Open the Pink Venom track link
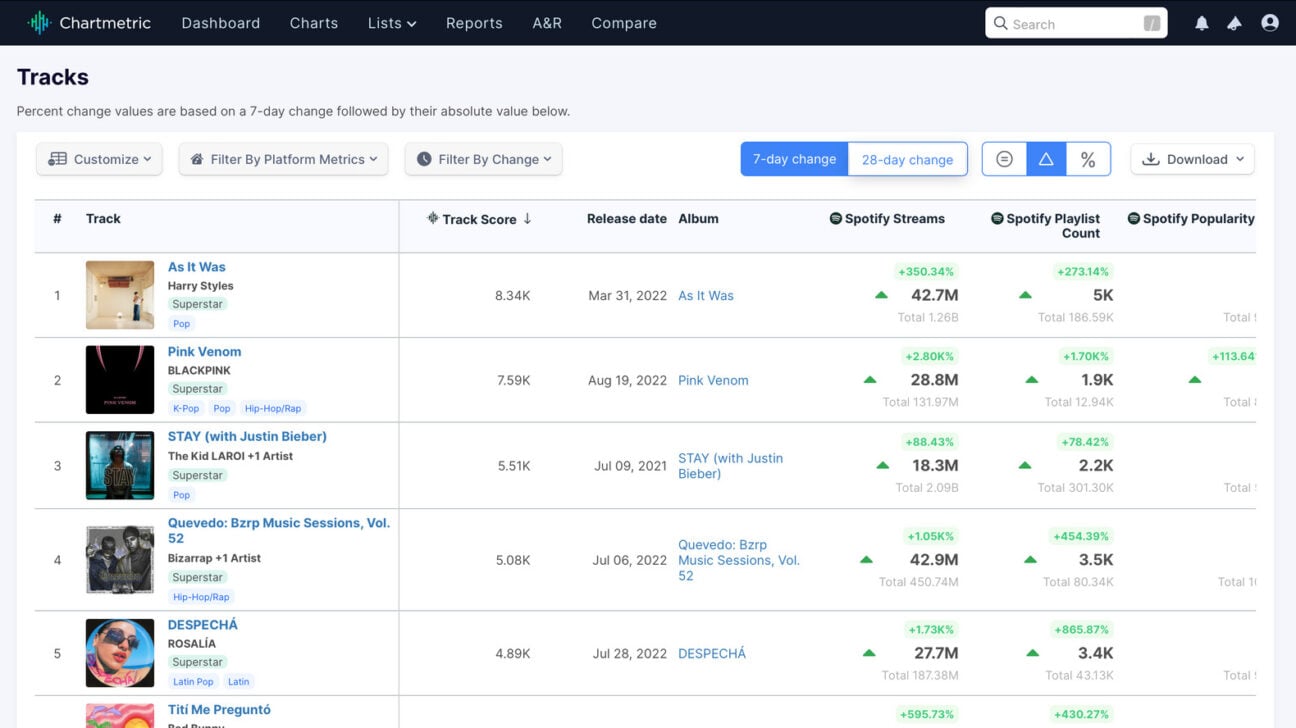The image size is (1296, 728). [x=204, y=351]
